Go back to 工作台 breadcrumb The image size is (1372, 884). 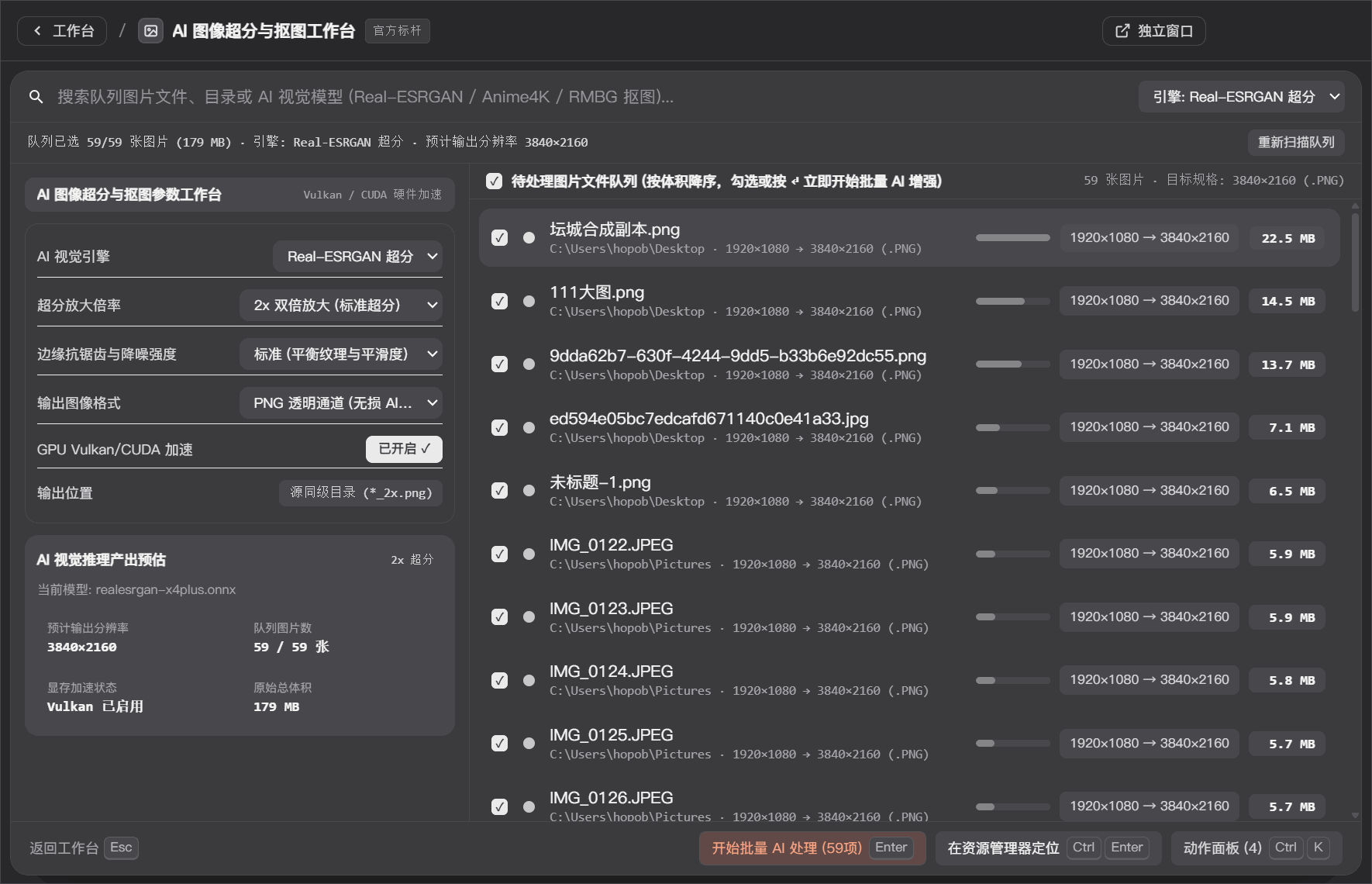click(x=62, y=31)
